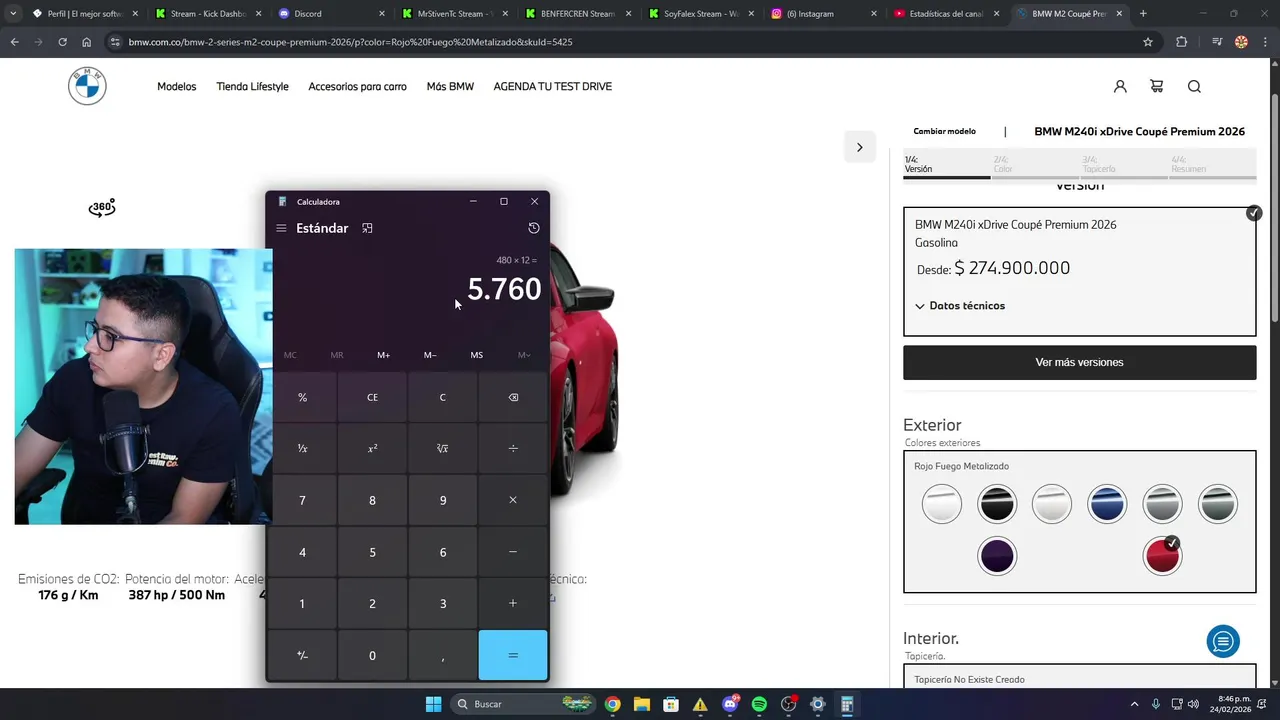Expand the Datos técnicos section
This screenshot has height=720, width=1280.
[960, 306]
